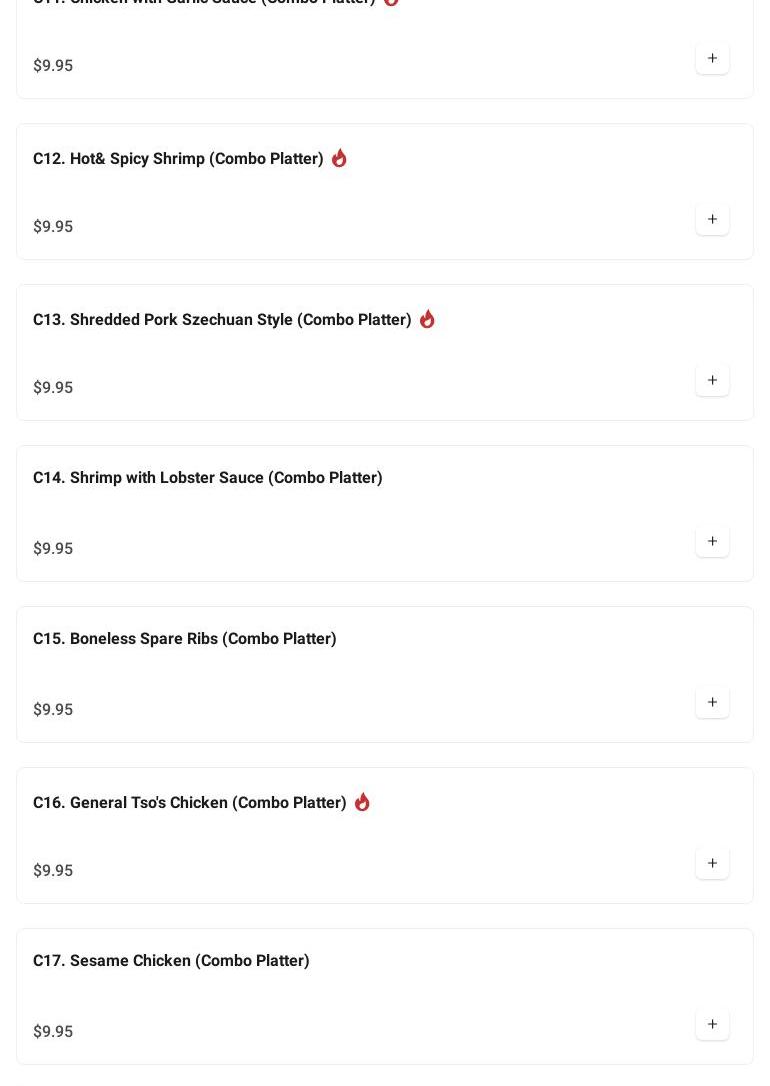The image size is (770, 1086).
Task: Click the $9.95 price under Boneless Spare Ribs
Action: point(53,710)
